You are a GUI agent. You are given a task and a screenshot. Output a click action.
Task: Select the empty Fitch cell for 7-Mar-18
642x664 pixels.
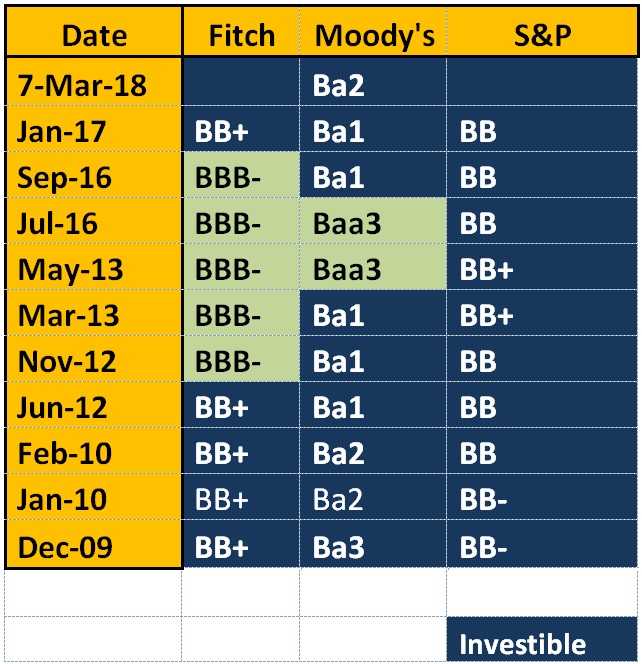tap(241, 82)
